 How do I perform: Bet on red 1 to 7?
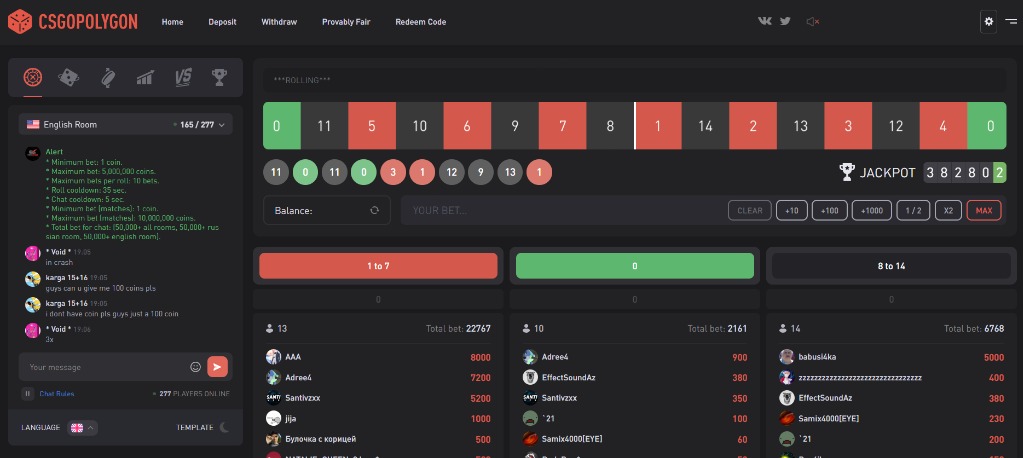point(378,266)
